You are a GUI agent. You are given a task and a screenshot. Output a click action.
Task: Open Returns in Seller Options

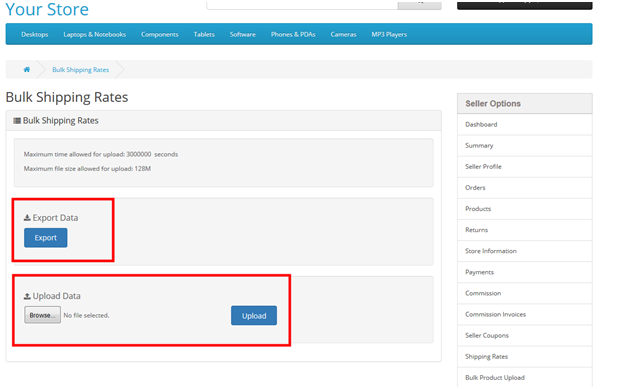(525, 230)
